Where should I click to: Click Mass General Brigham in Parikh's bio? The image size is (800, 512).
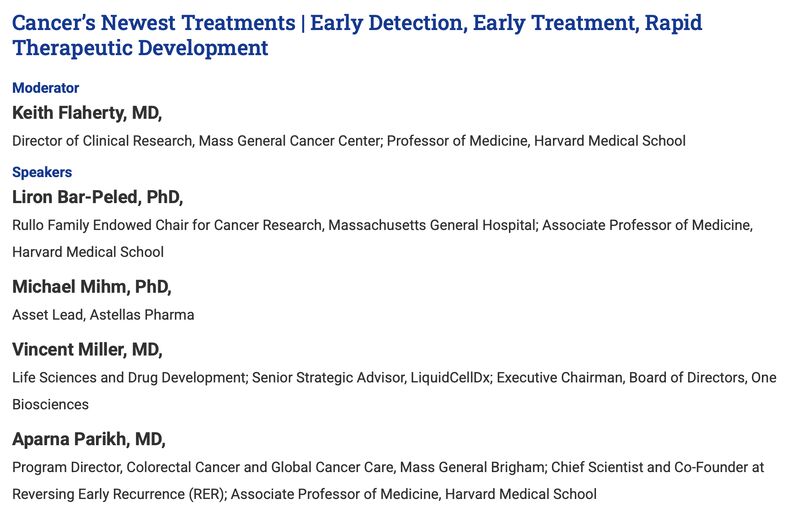pyautogui.click(x=472, y=467)
